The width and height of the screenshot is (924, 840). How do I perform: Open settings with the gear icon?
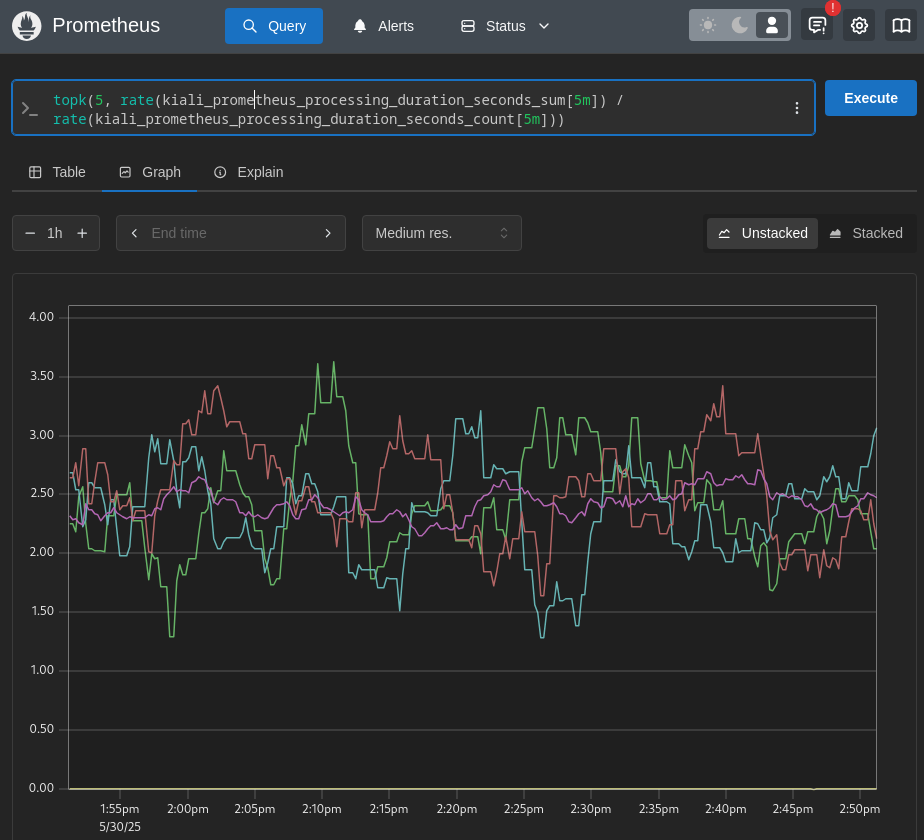click(858, 25)
